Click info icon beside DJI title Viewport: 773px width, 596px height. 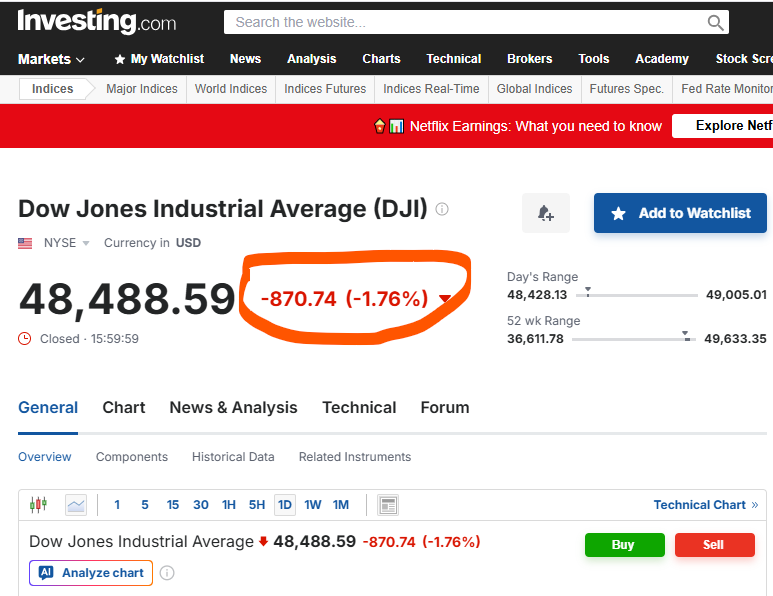pos(442,209)
